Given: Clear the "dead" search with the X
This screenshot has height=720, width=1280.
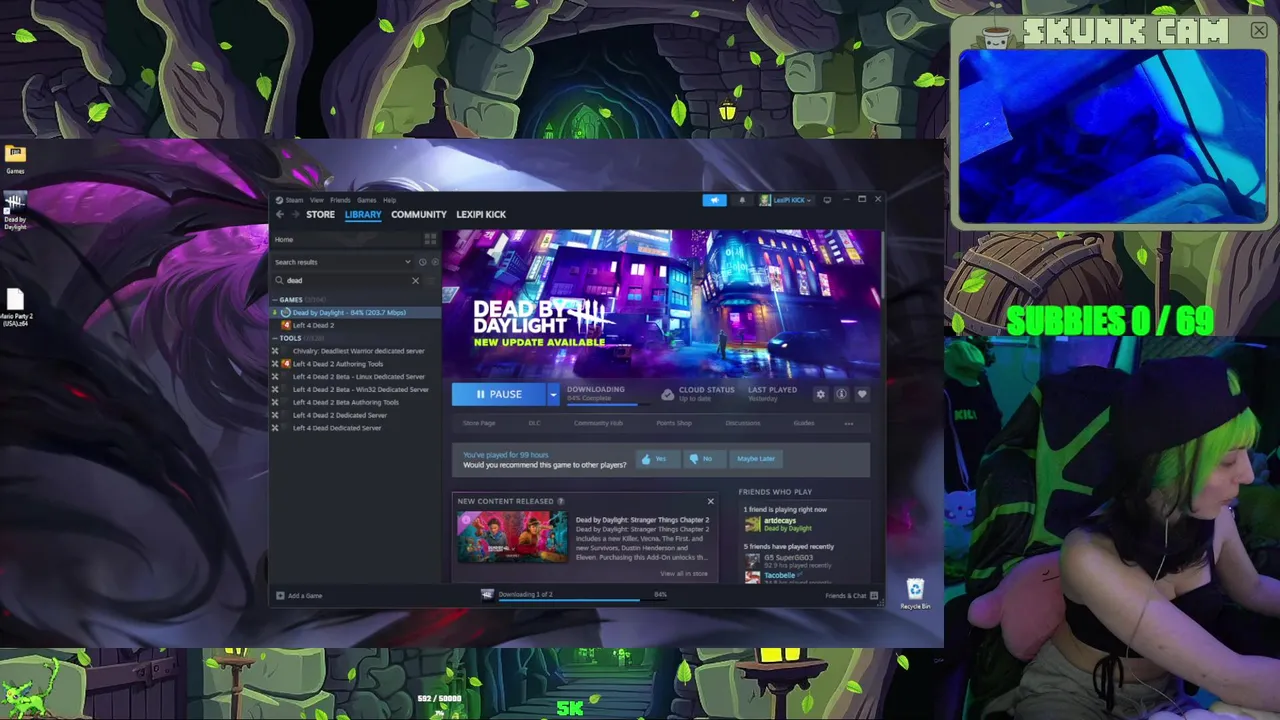Looking at the screenshot, I should (x=415, y=280).
